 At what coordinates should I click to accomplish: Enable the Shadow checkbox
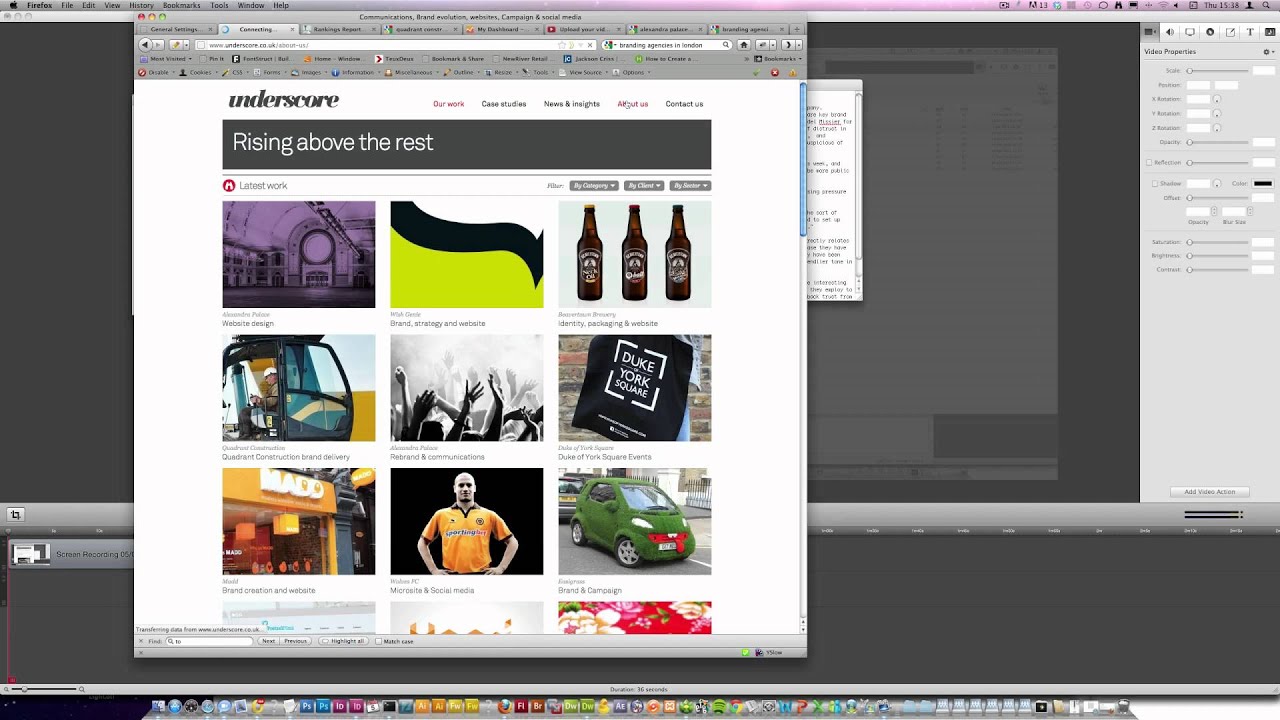(x=1155, y=183)
